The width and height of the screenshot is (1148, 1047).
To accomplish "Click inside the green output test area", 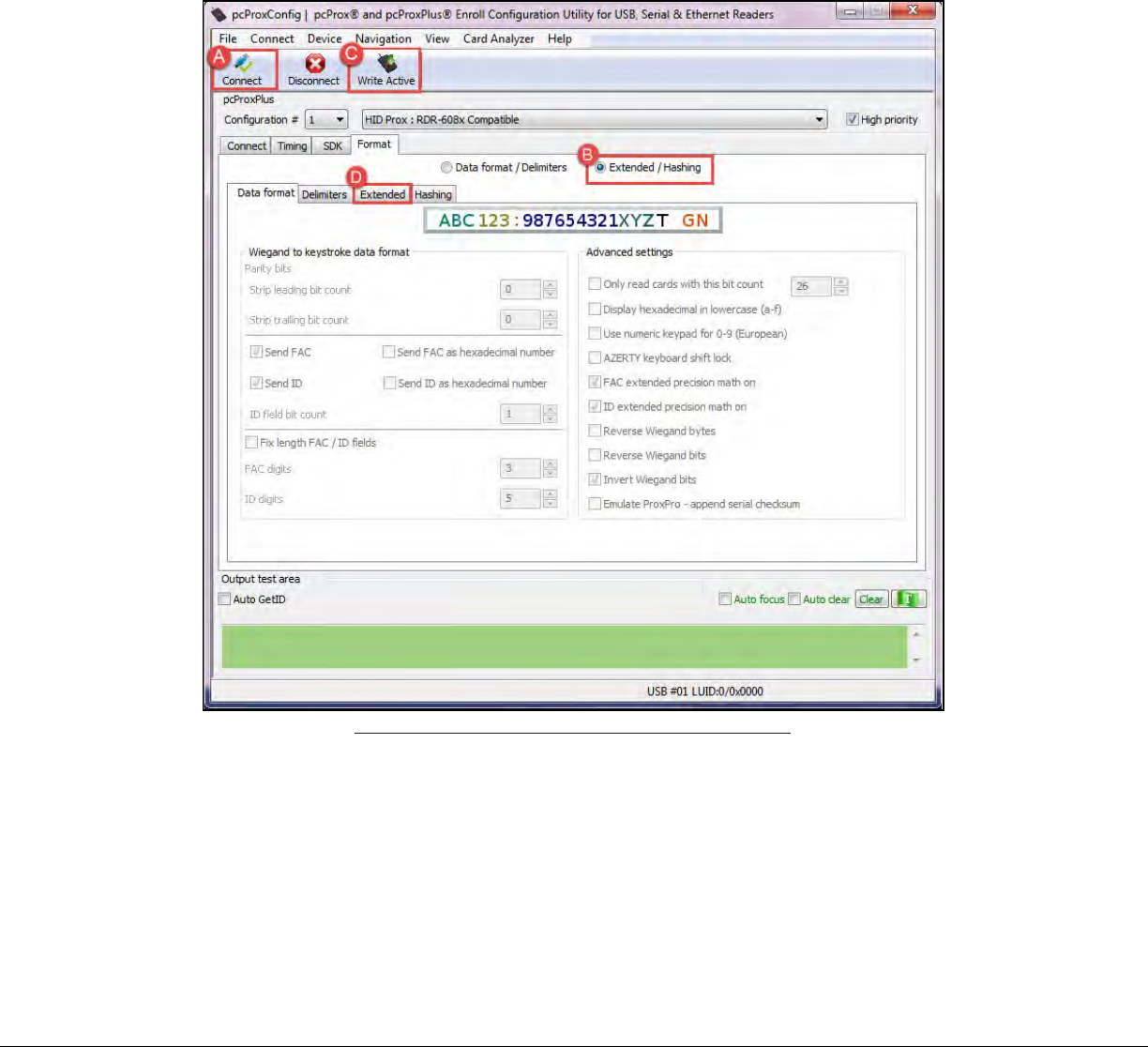I will 565,646.
